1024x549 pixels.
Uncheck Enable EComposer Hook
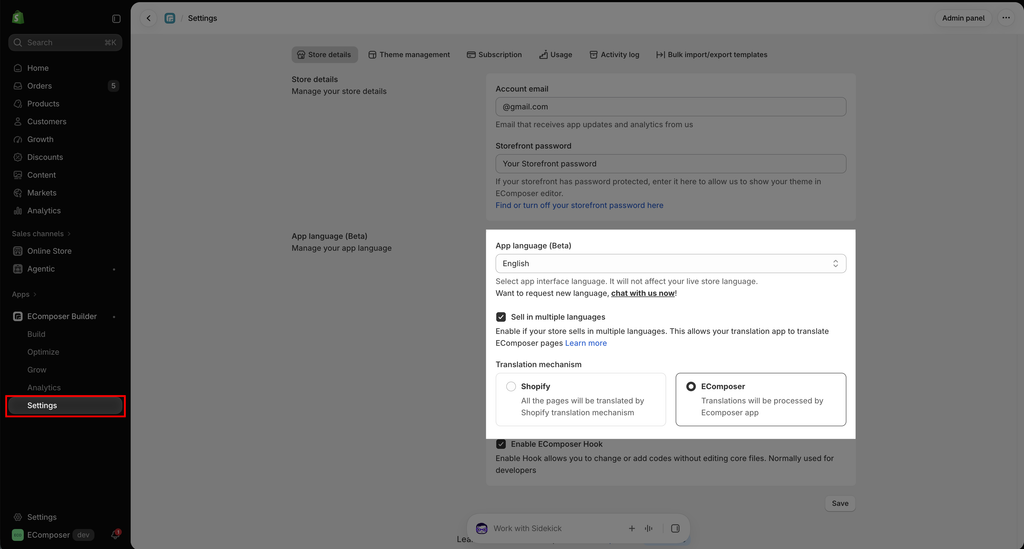coord(501,444)
